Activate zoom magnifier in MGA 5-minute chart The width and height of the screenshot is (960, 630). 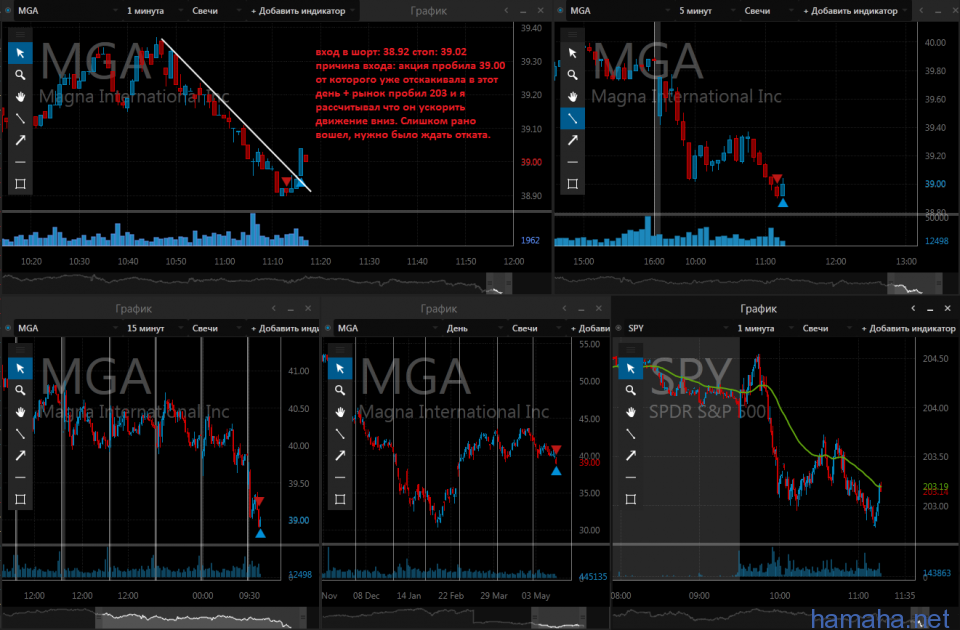572,75
